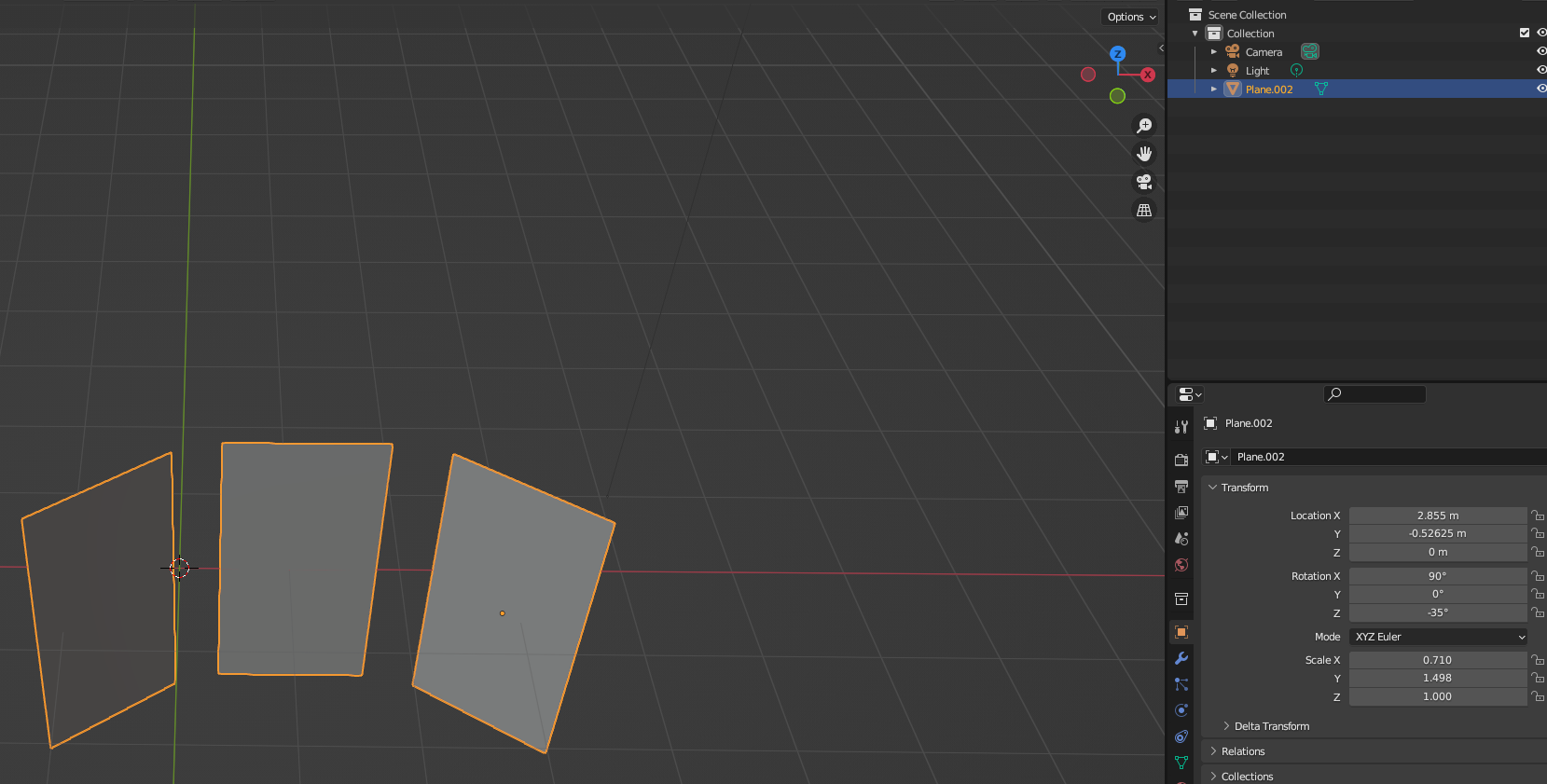Image resolution: width=1547 pixels, height=784 pixels.
Task: Open the viewport sidebar with arrow toggle
Action: pyautogui.click(x=1161, y=48)
